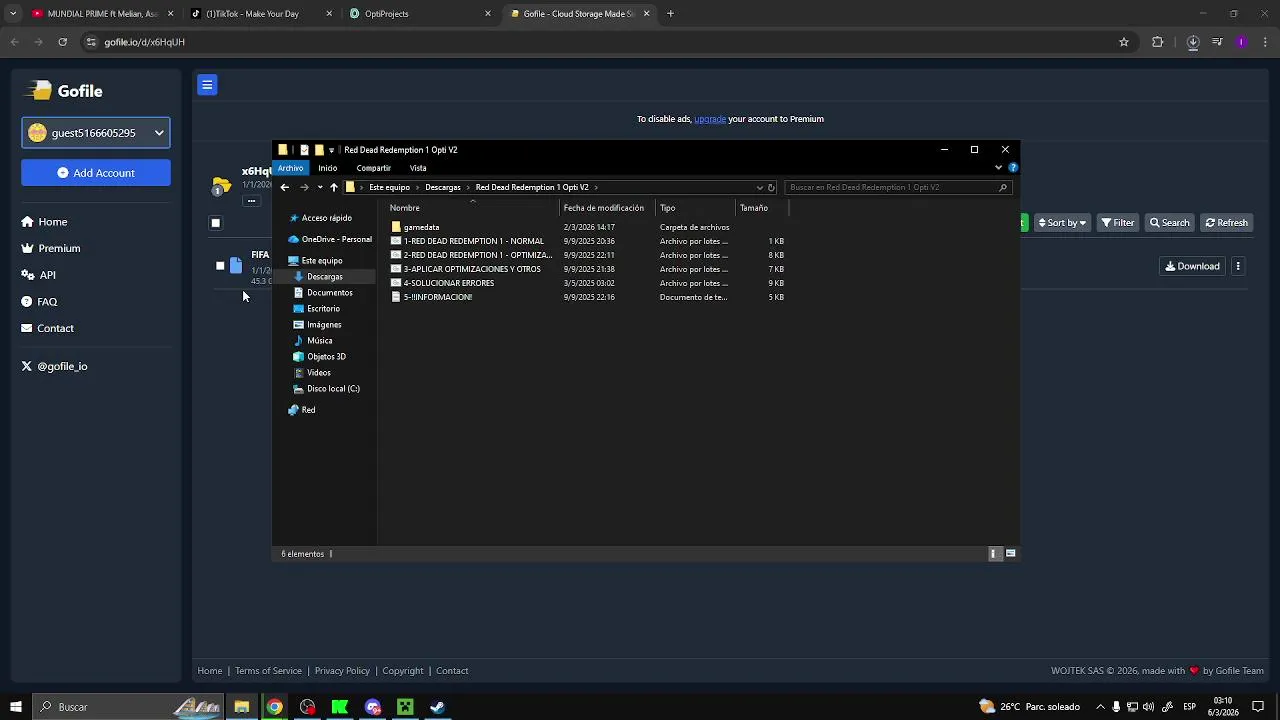Open the gamedata folder in Explorer
Viewport: 1280px width, 720px height.
pyautogui.click(x=421, y=227)
